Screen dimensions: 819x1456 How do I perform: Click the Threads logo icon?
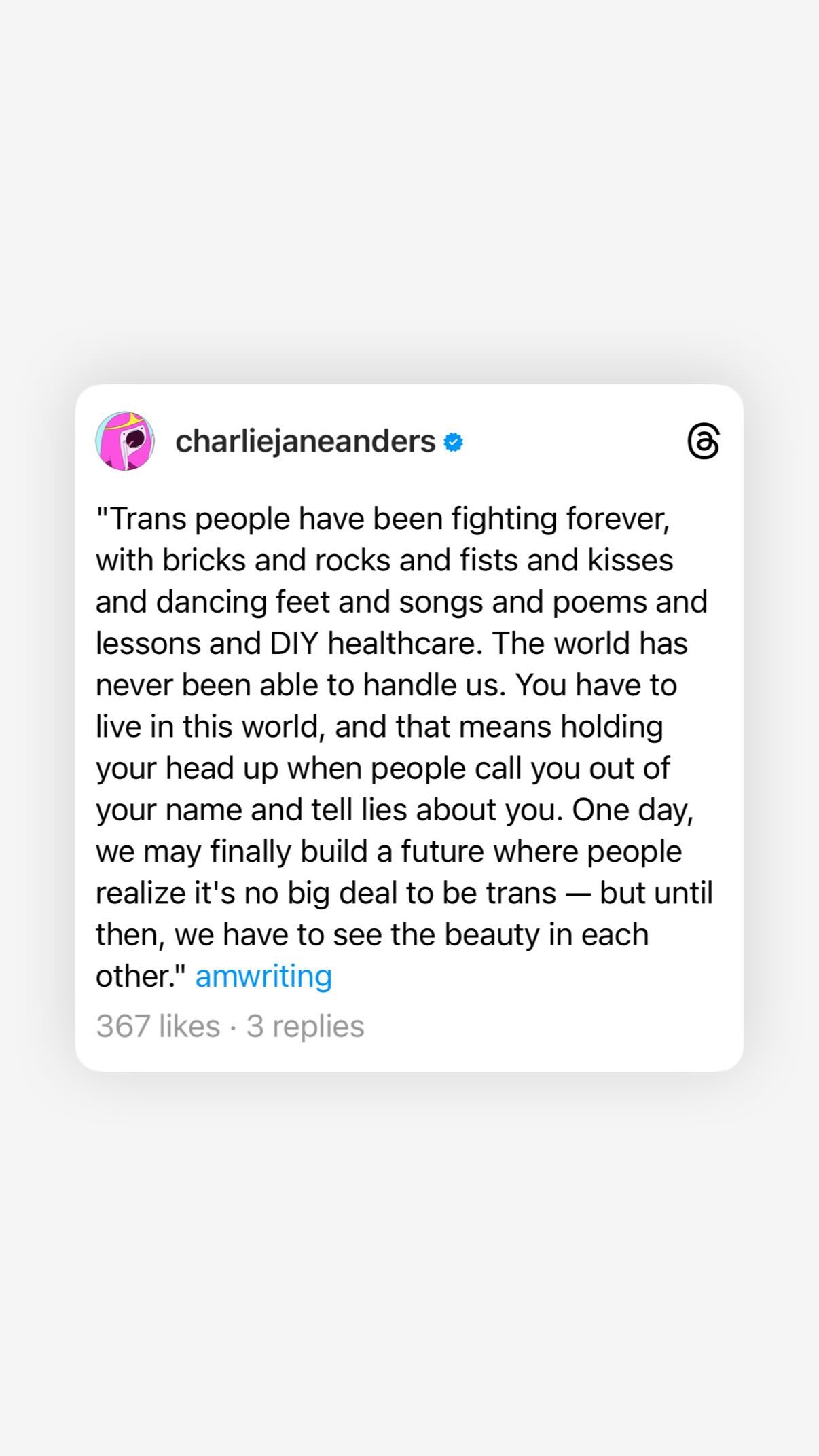(x=703, y=441)
